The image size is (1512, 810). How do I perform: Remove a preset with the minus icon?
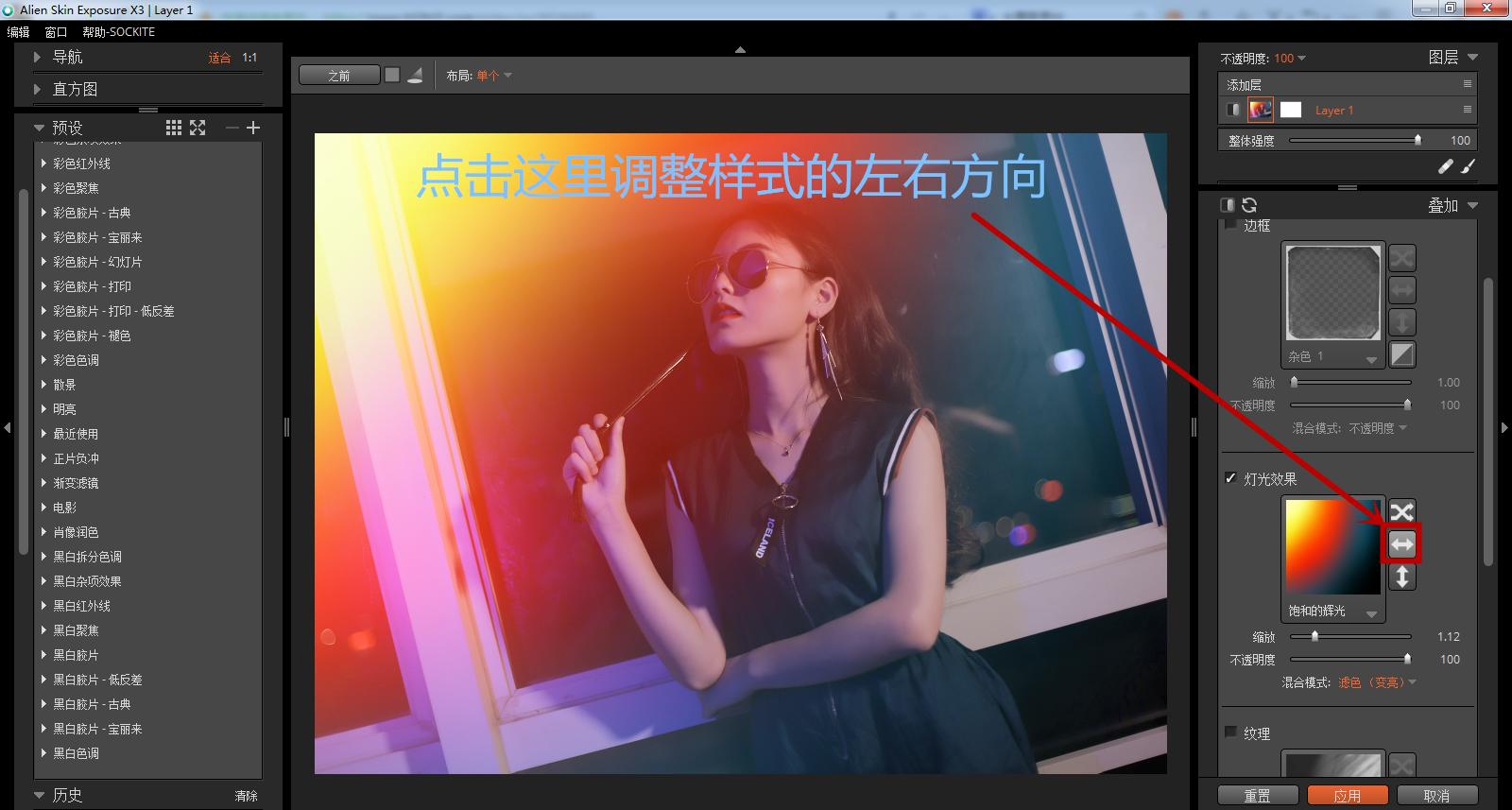232,128
